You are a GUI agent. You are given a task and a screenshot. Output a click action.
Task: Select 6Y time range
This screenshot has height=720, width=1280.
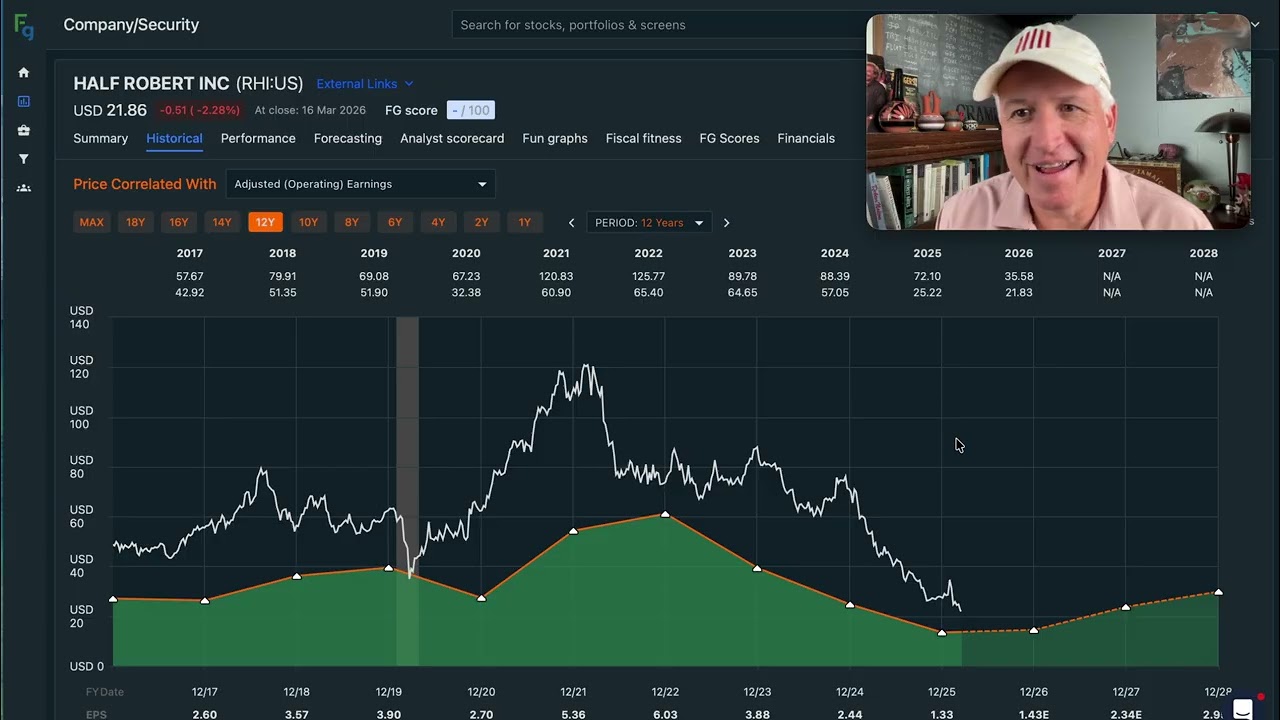point(395,222)
